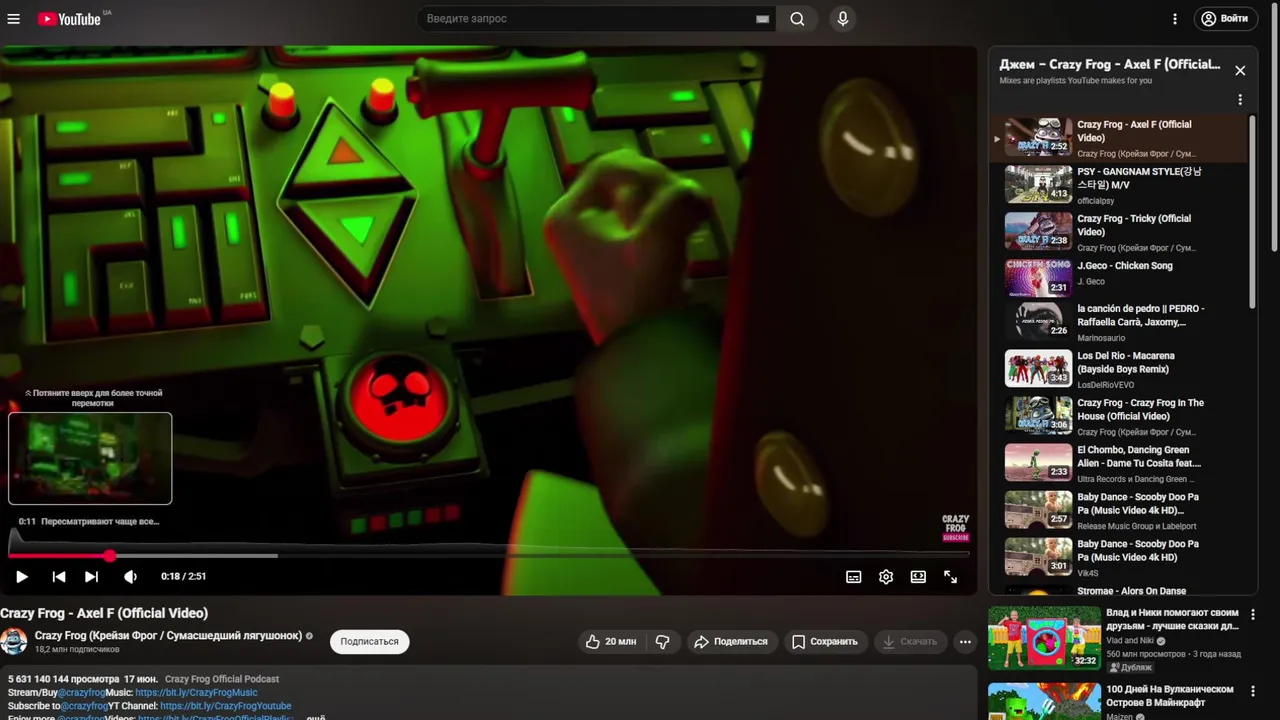Play the video
The width and height of the screenshot is (1280, 720).
click(x=21, y=577)
